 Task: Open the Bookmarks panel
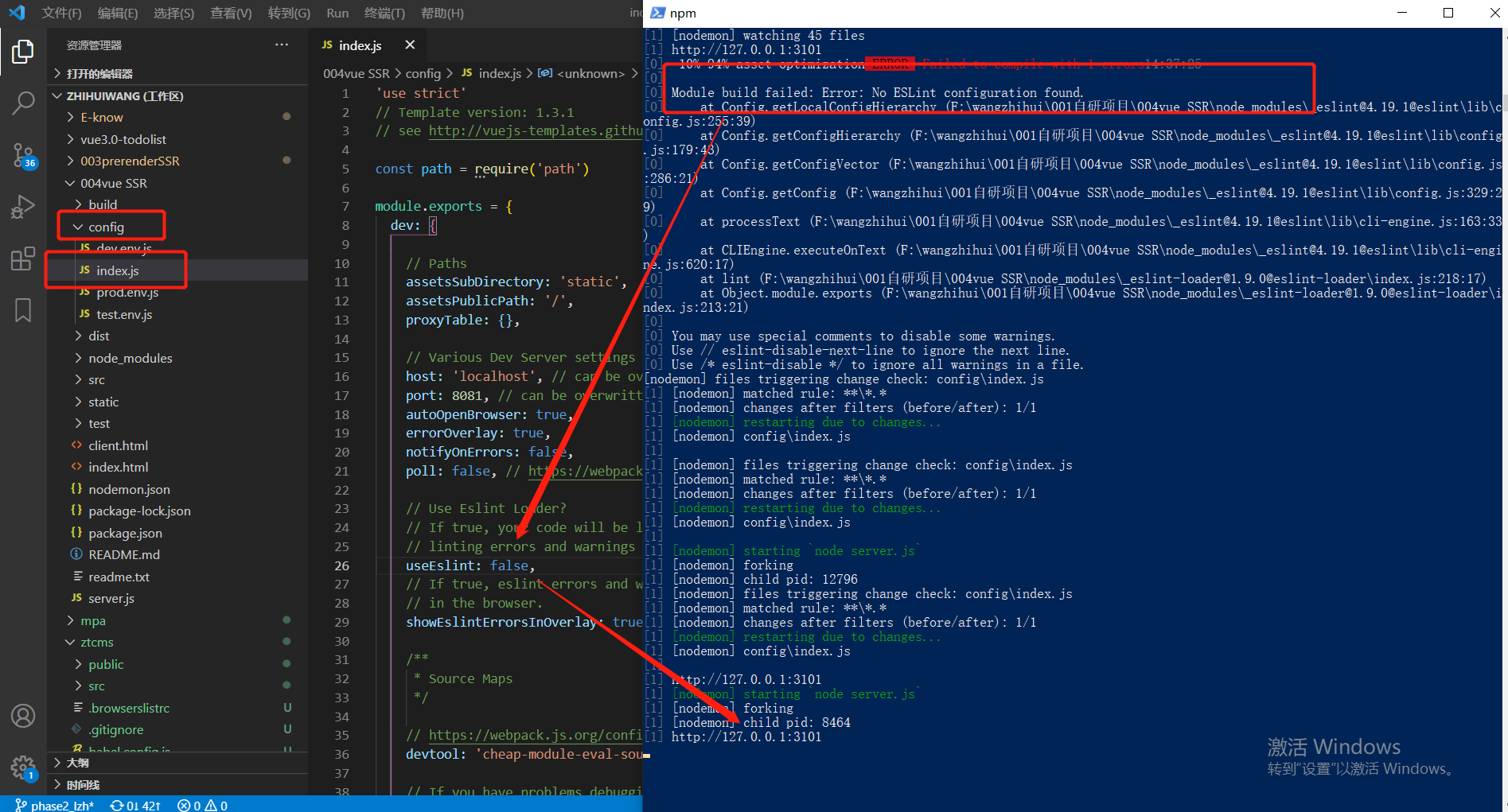point(23,310)
